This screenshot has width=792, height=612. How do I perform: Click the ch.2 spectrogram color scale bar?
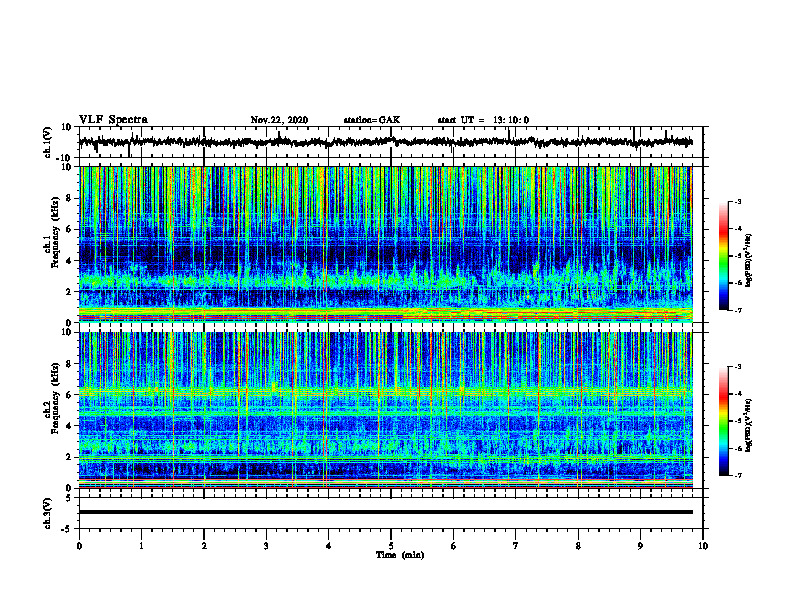(723, 421)
